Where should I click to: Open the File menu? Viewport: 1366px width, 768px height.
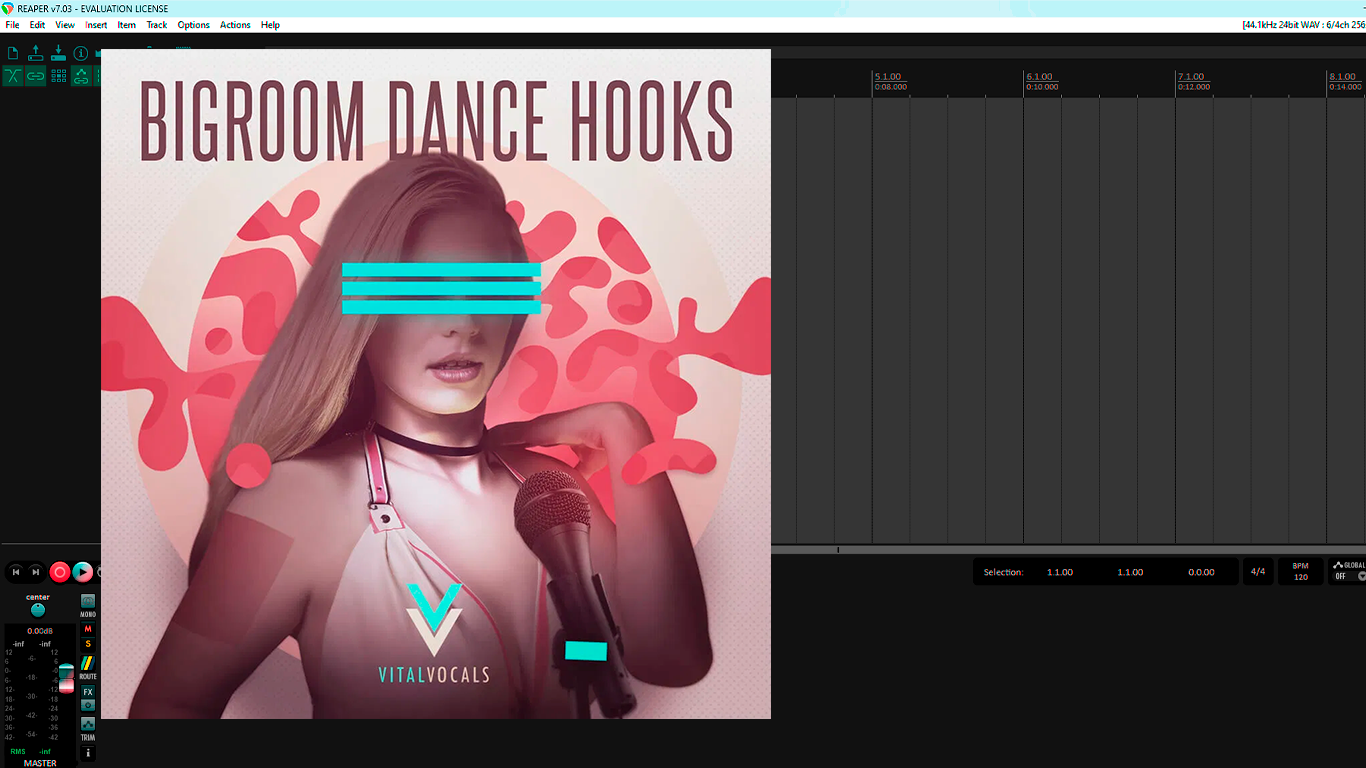pyautogui.click(x=12, y=25)
